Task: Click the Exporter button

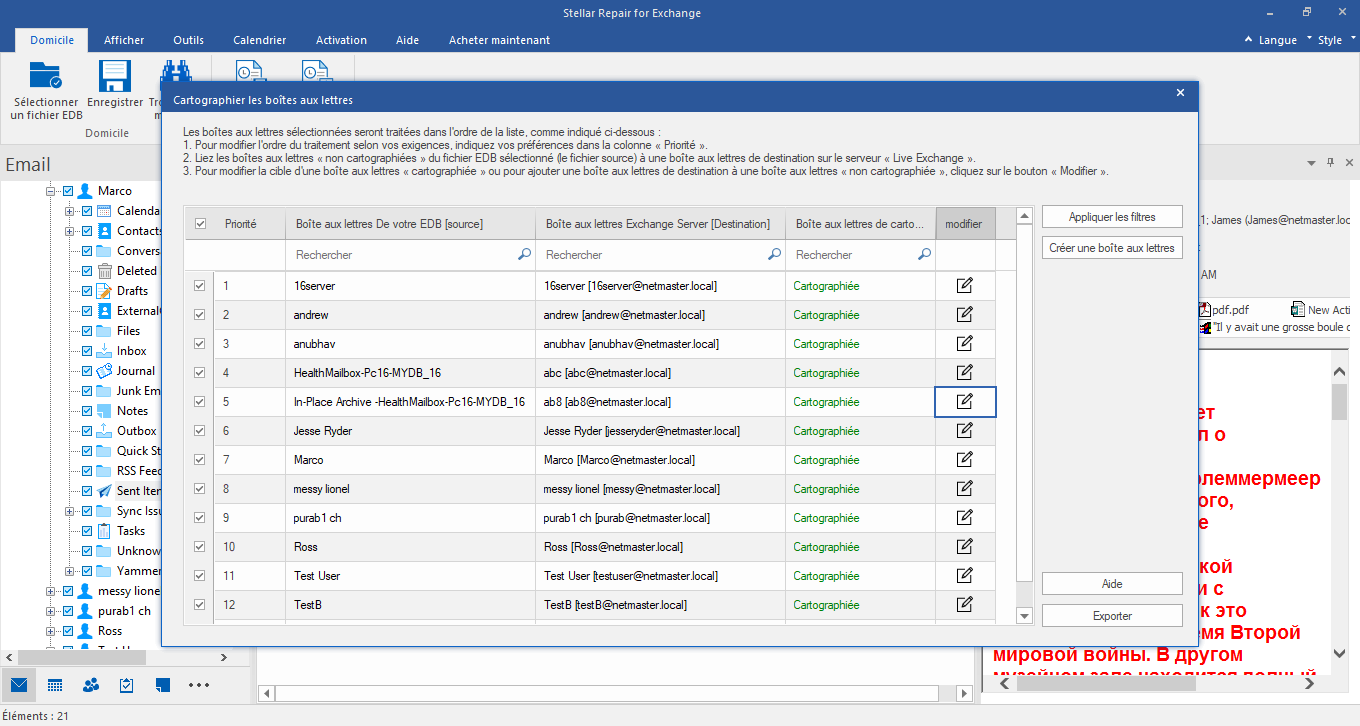Action: (x=1112, y=616)
